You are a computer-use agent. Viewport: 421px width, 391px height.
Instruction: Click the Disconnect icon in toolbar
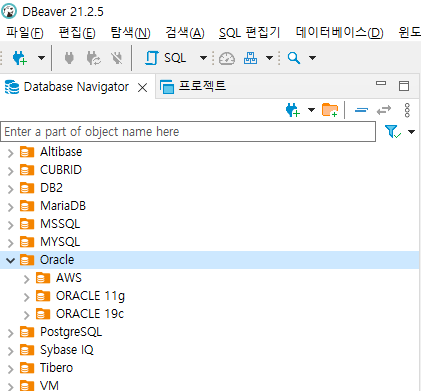tap(117, 58)
